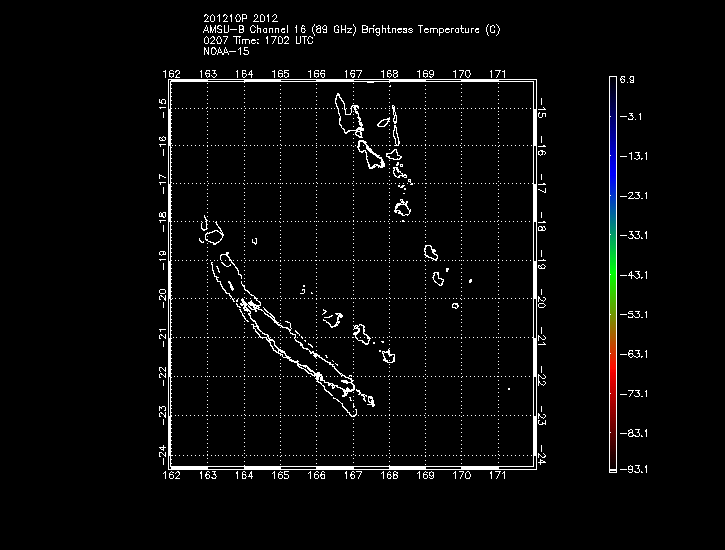The height and width of the screenshot is (550, 725).
Task: Click longitude 170 on the bottom axis
Action: [461, 475]
